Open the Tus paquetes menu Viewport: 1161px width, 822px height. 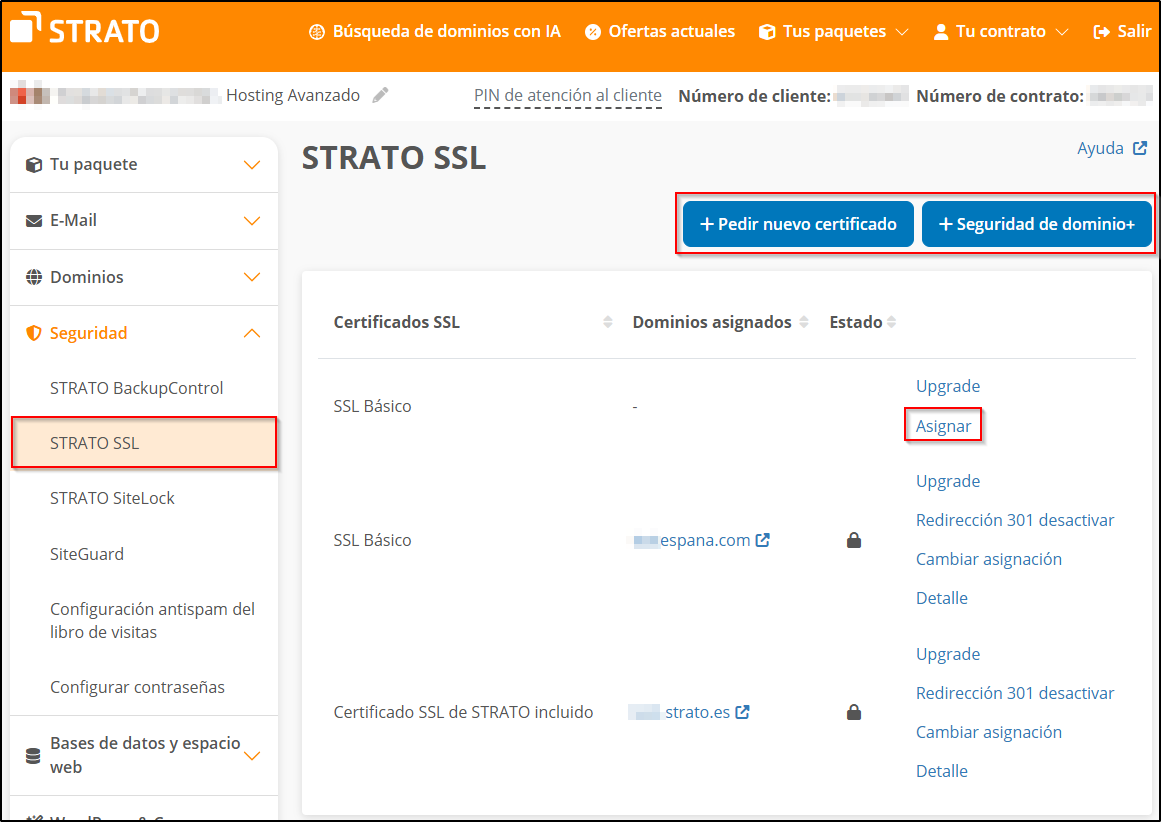(833, 31)
